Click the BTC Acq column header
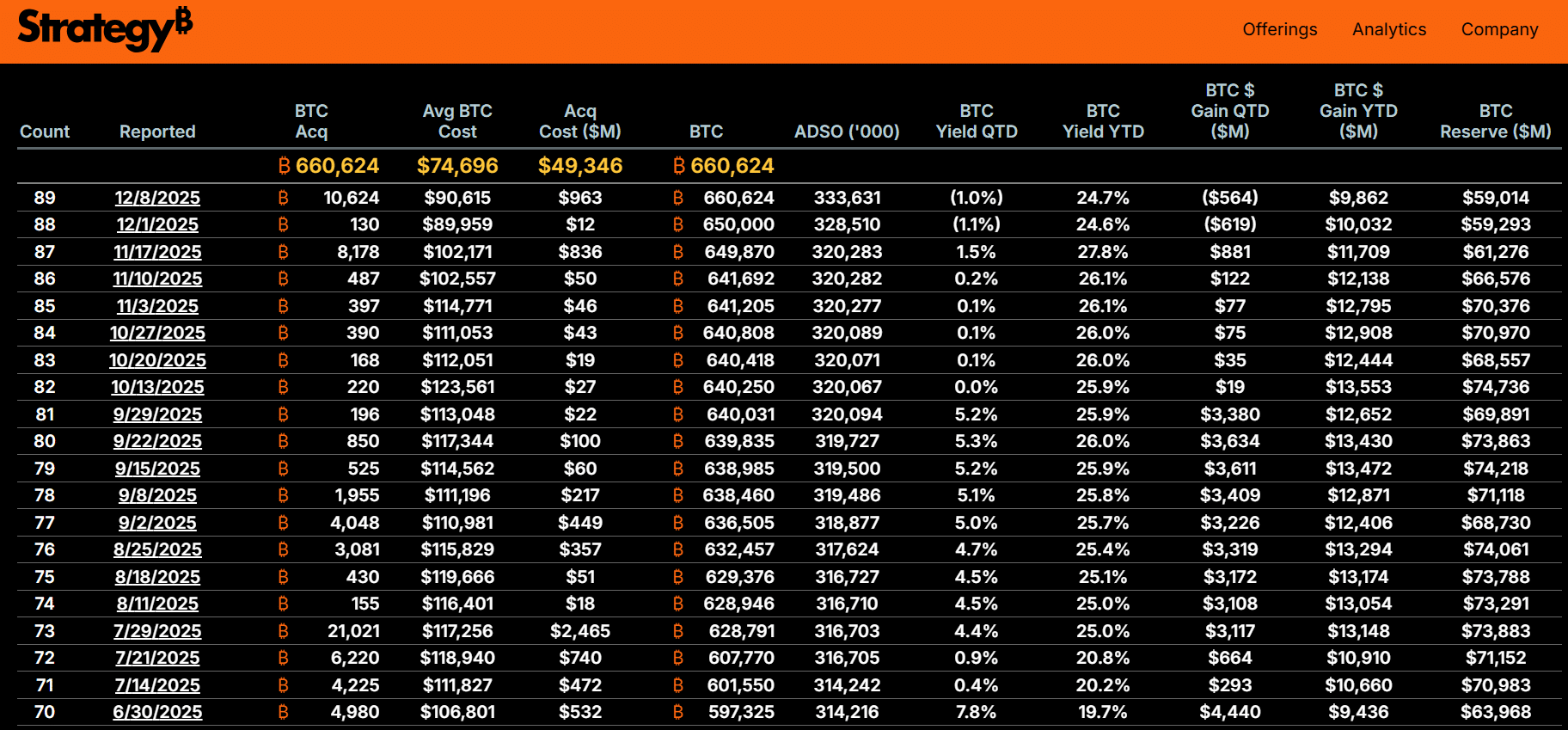The width and height of the screenshot is (1568, 730). tap(311, 121)
